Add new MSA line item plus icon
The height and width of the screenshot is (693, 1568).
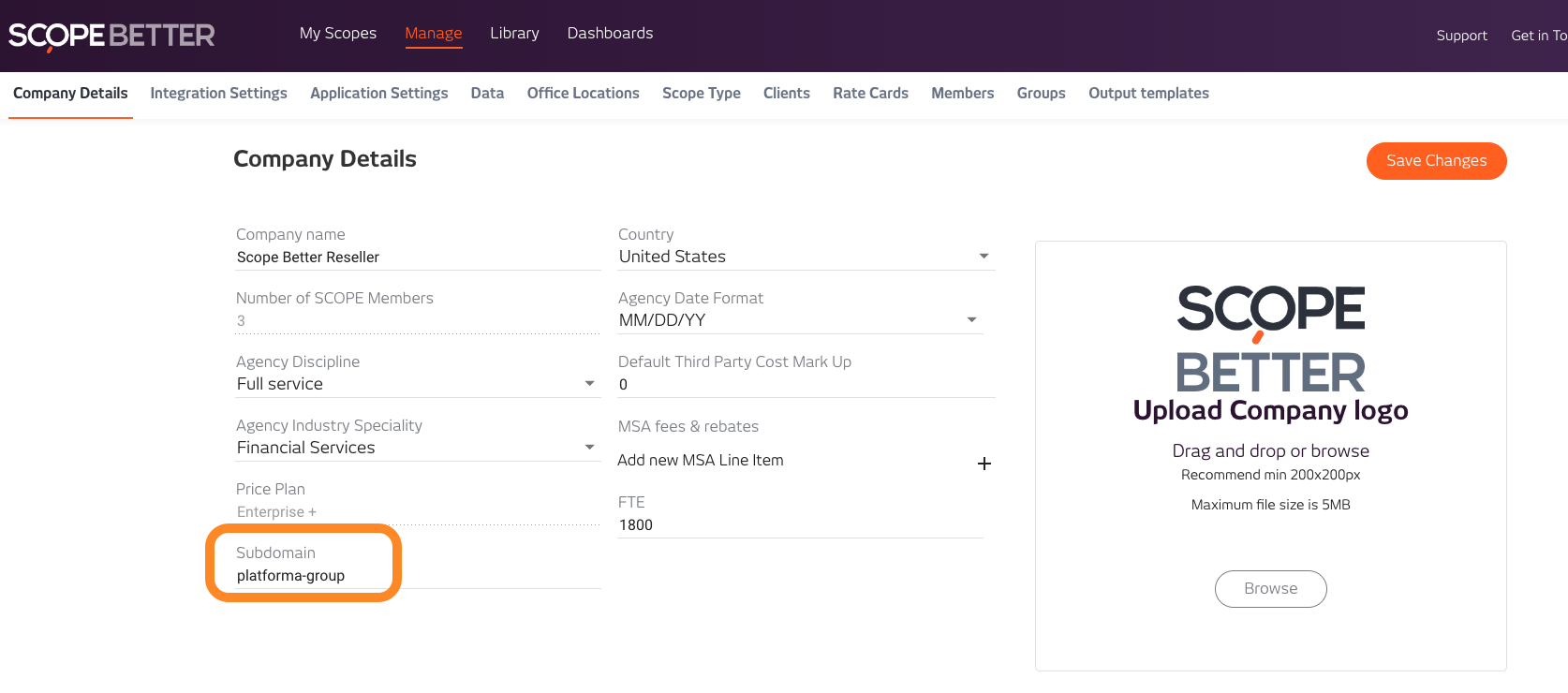pyautogui.click(x=984, y=464)
